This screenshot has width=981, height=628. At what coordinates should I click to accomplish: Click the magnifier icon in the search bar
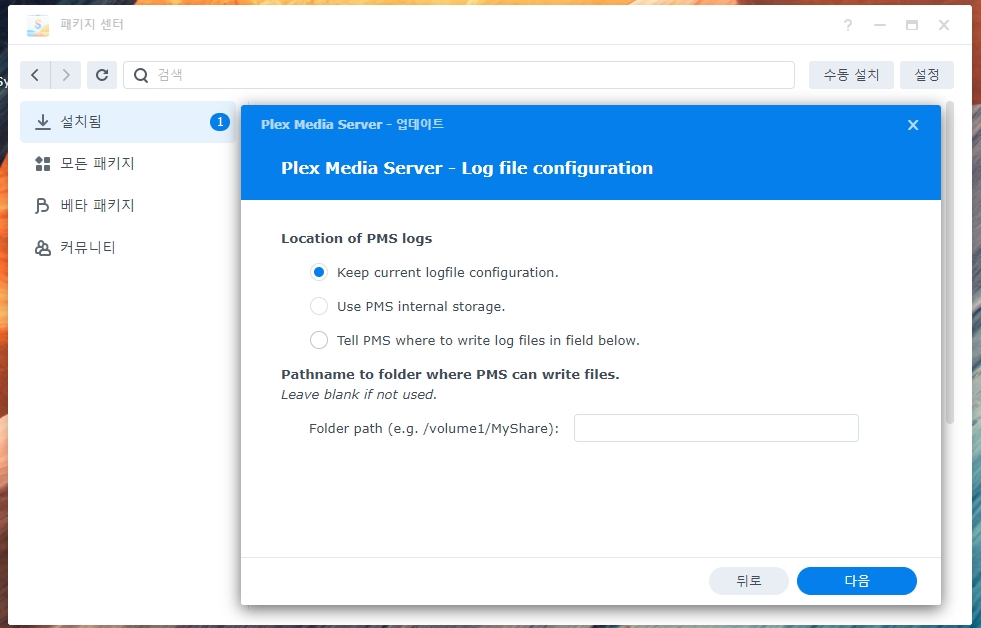(141, 75)
